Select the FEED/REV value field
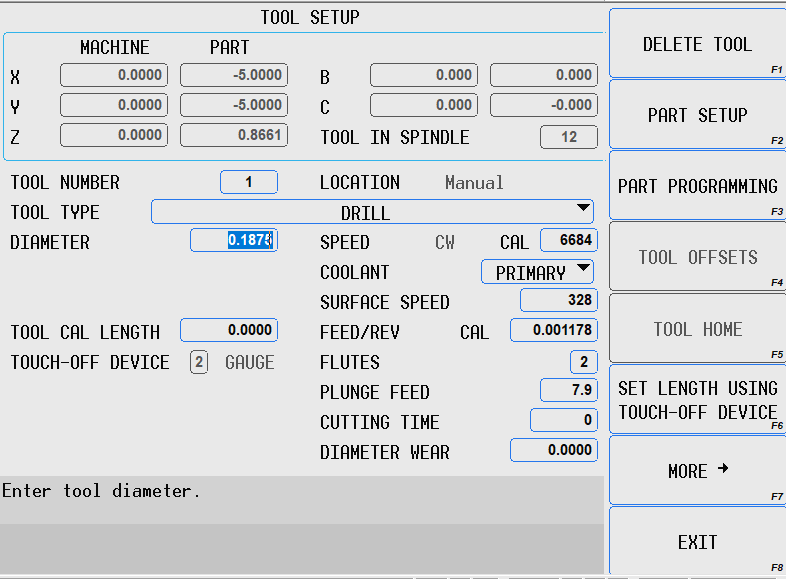786x579 pixels. 553,331
